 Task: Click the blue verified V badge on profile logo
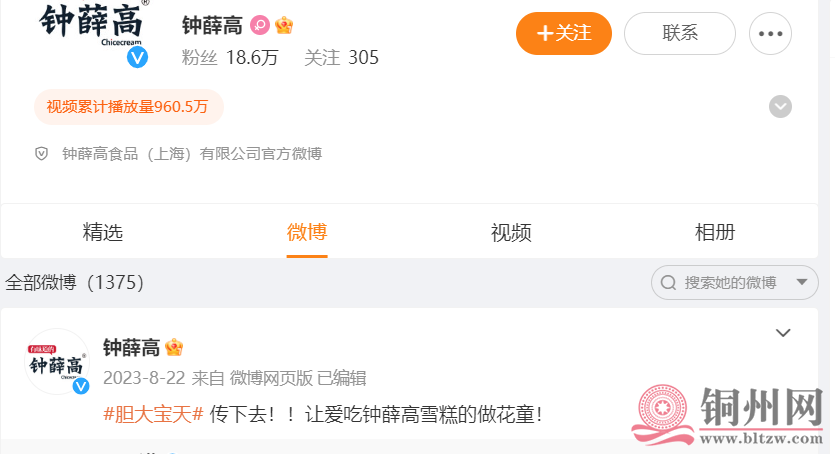137,57
